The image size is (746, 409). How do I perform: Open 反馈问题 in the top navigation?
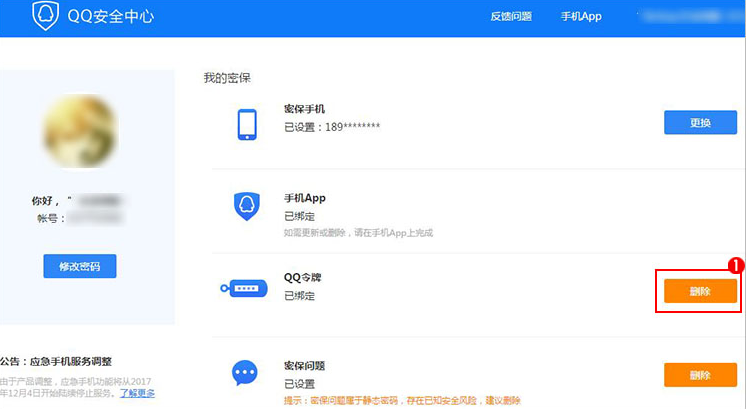(x=511, y=16)
